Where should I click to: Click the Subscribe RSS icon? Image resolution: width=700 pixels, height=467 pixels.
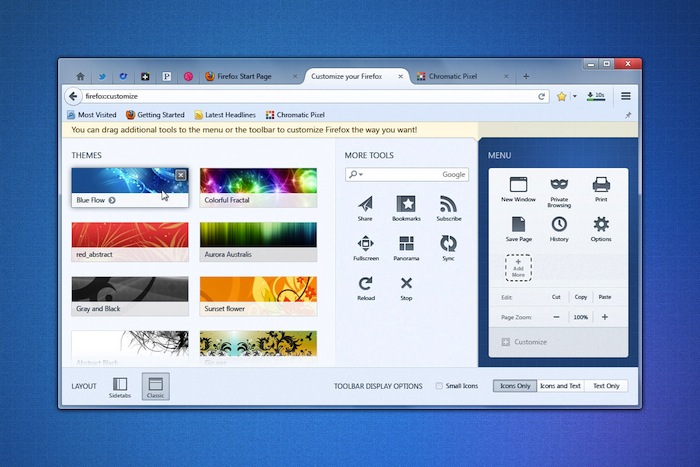point(448,204)
